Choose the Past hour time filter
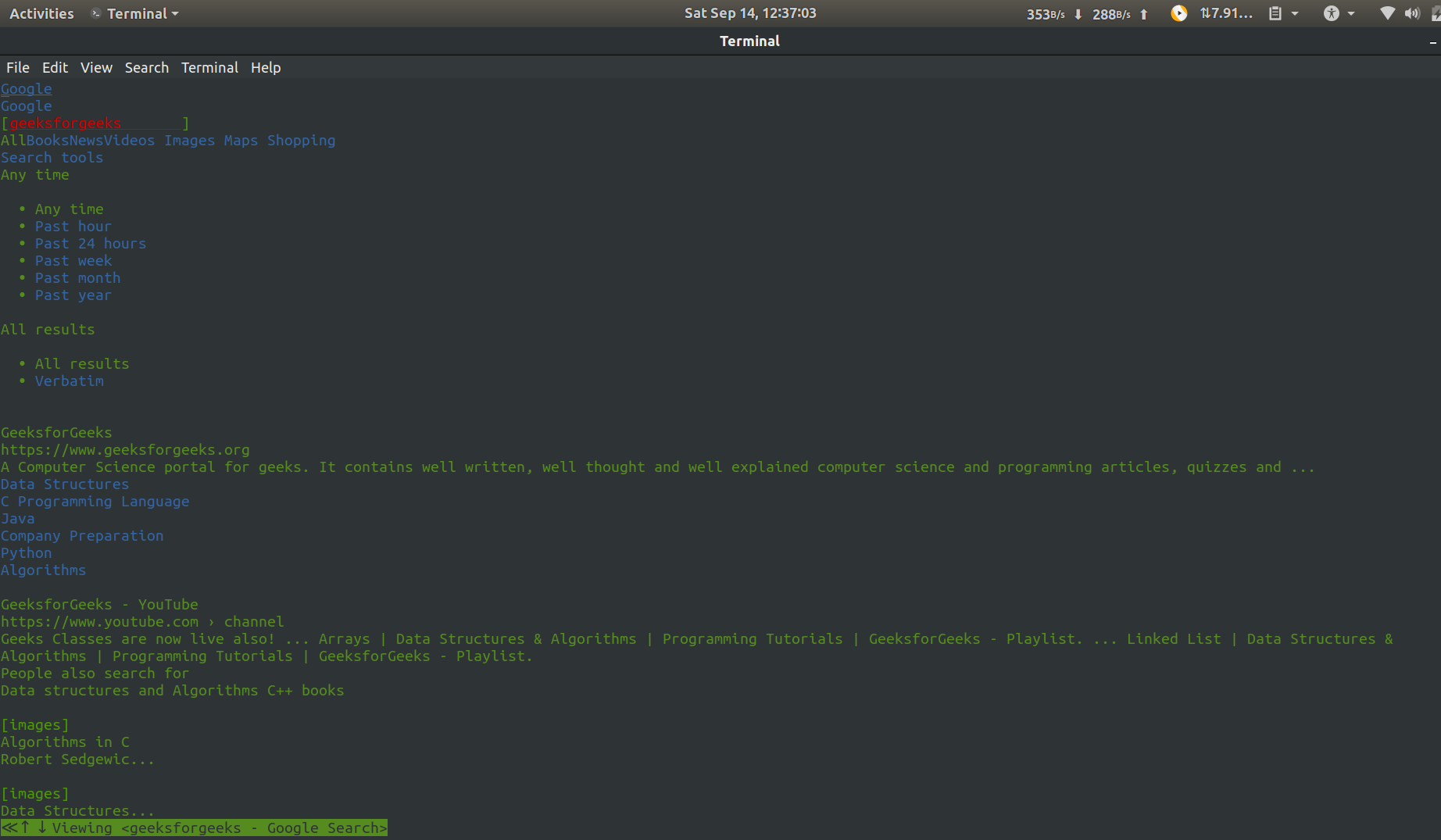The height and width of the screenshot is (840, 1441). (73, 227)
